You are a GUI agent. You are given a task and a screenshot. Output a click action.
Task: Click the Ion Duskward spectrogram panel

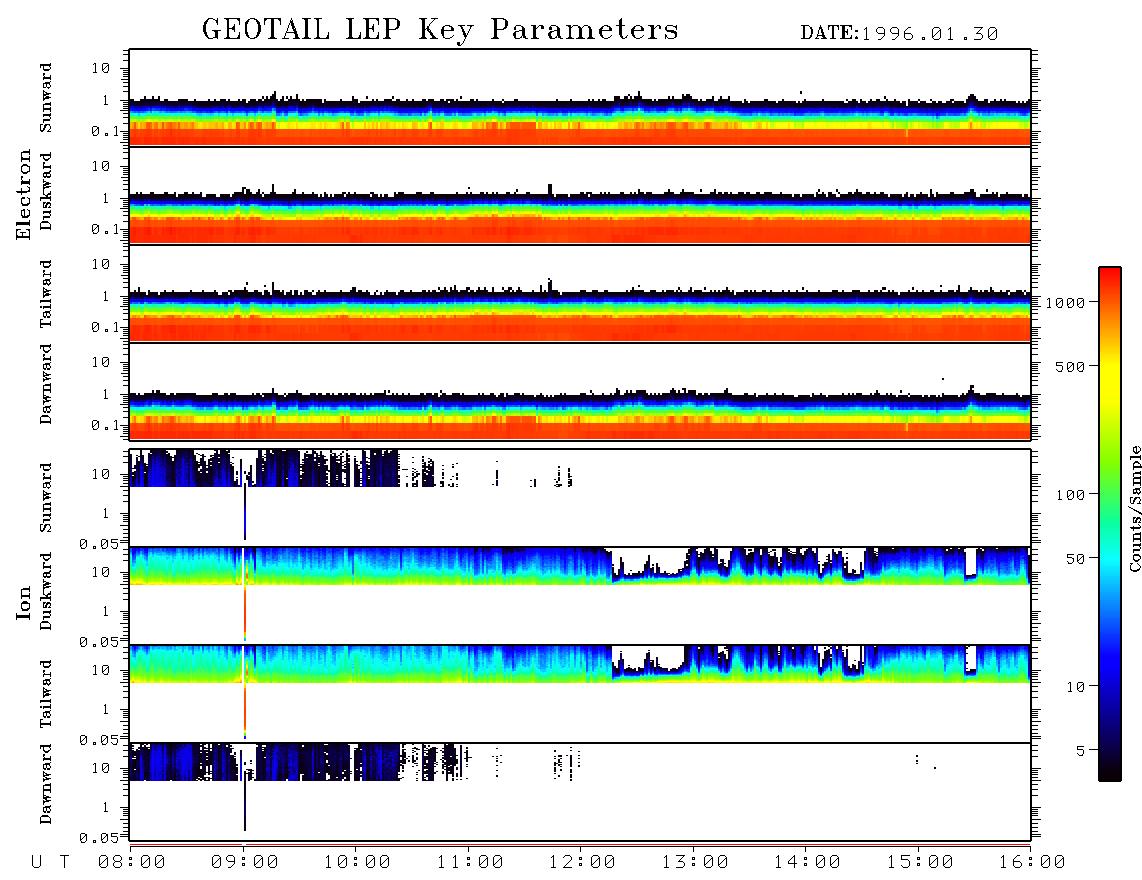tap(580, 595)
